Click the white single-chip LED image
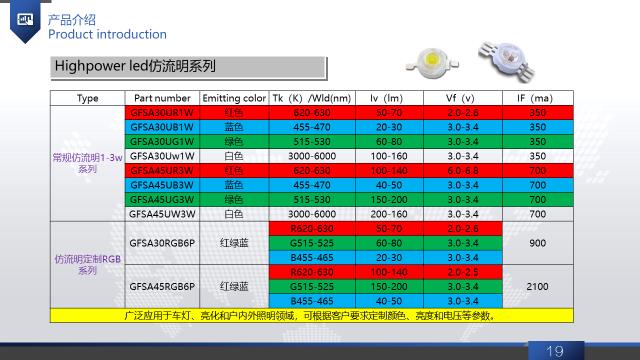 point(432,62)
